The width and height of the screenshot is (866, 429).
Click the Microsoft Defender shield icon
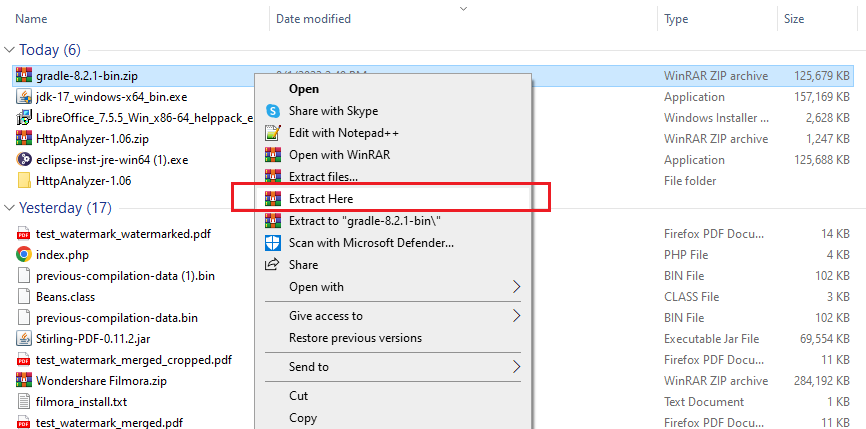(x=272, y=243)
